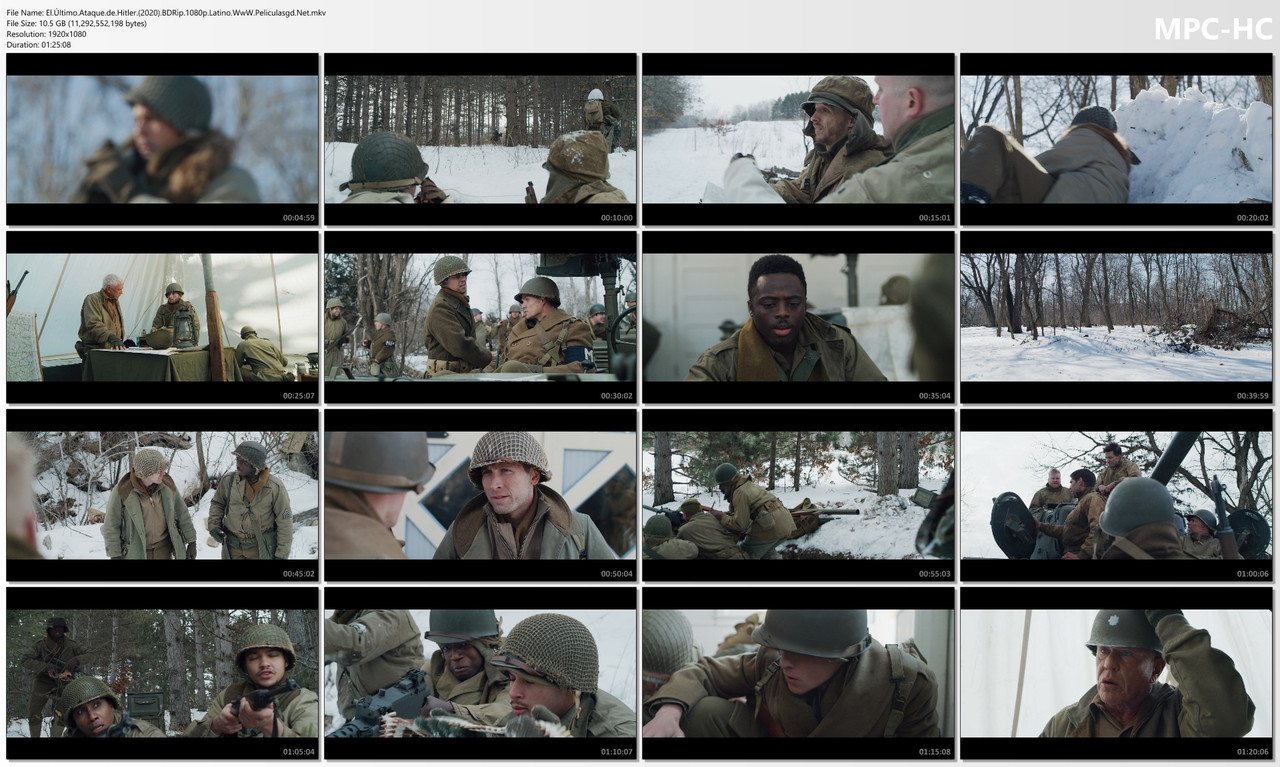Screen dimensions: 1280x767
Task: Select the thumbnail at 00:30:02
Action: pyautogui.click(x=480, y=317)
